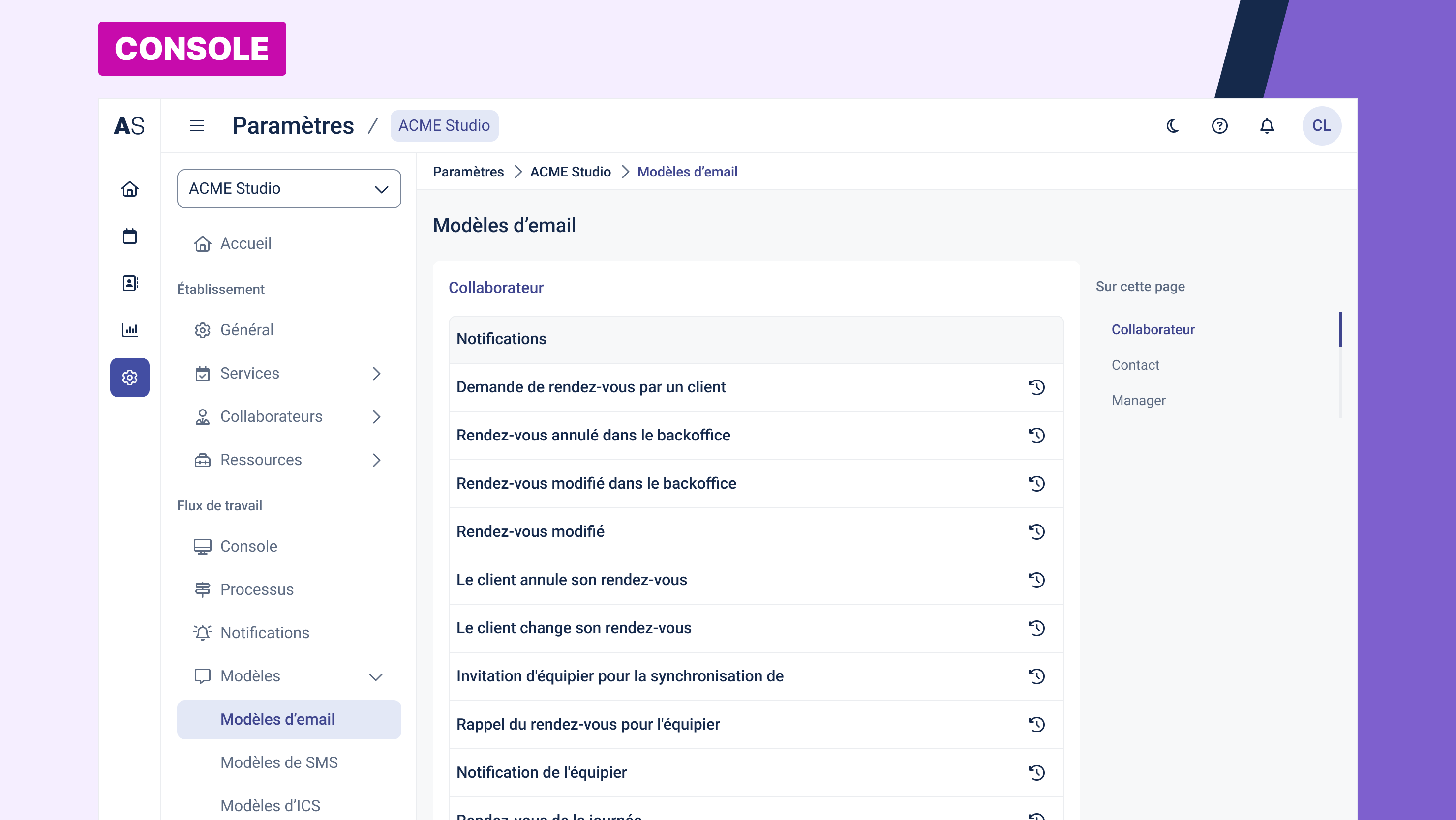The width and height of the screenshot is (1456, 820).
Task: Open notifications with the bell icon
Action: pyautogui.click(x=1267, y=125)
